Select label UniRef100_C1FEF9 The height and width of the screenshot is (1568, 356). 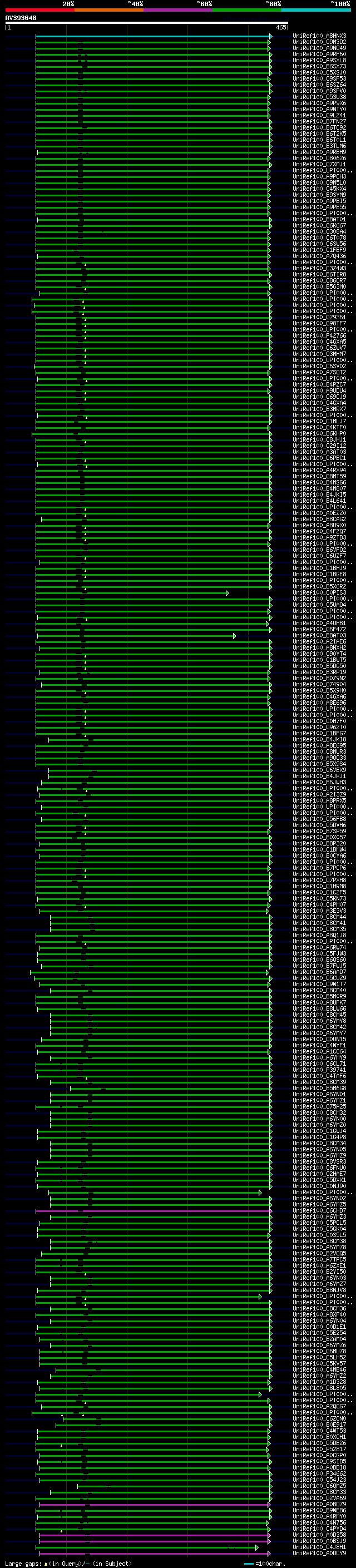coord(319,250)
